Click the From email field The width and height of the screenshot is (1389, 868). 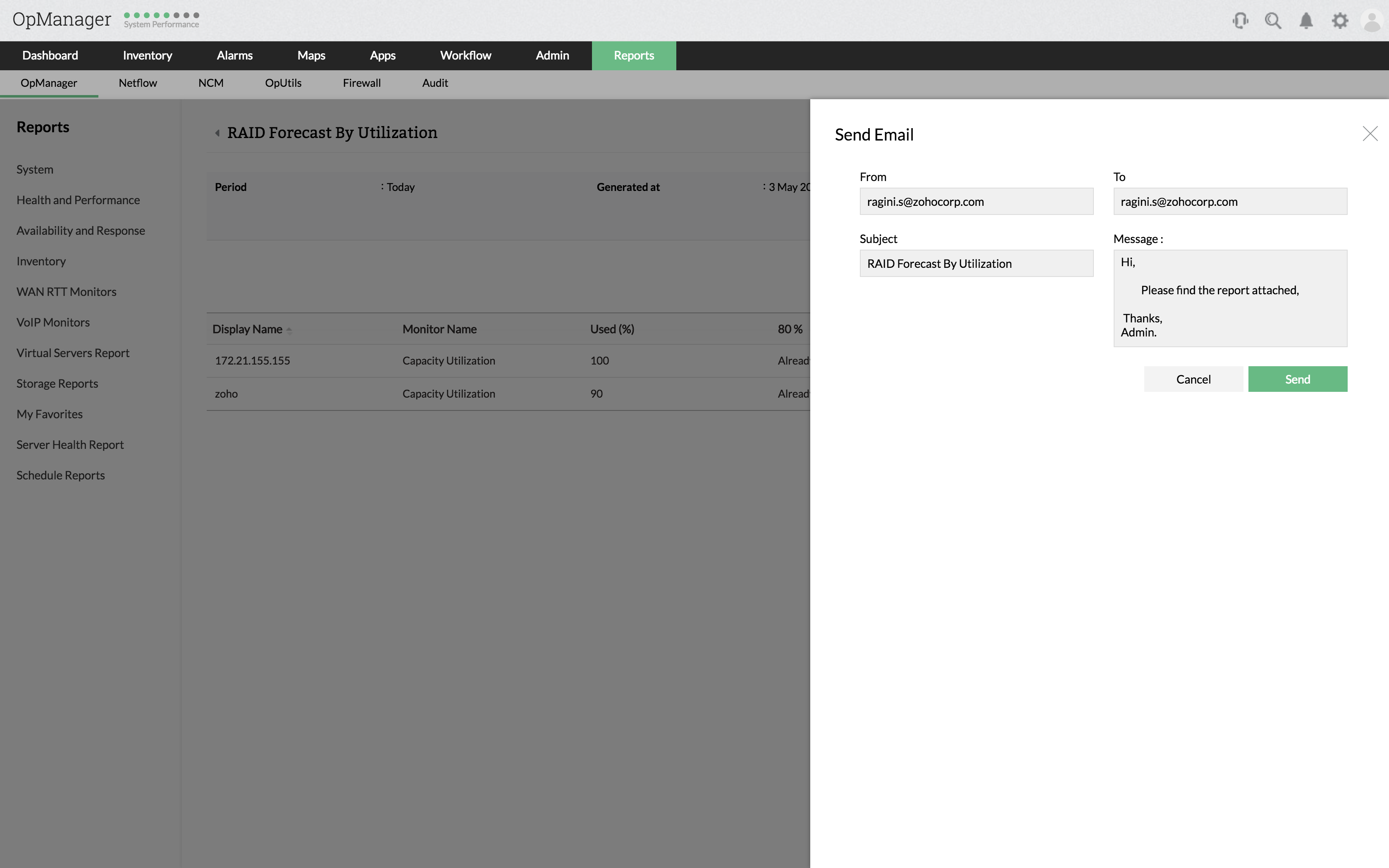coord(976,202)
